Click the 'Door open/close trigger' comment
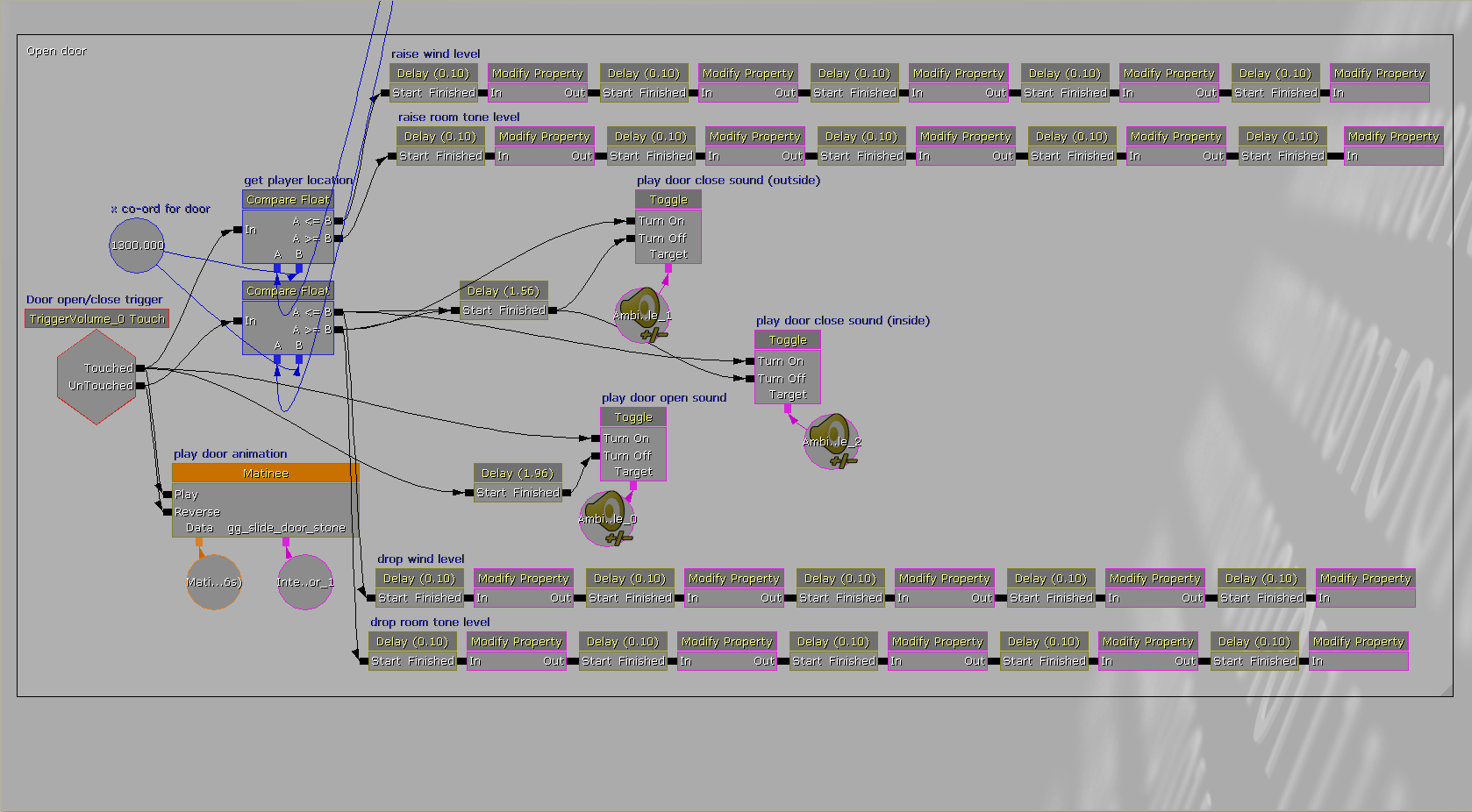The height and width of the screenshot is (812, 1472). point(95,299)
